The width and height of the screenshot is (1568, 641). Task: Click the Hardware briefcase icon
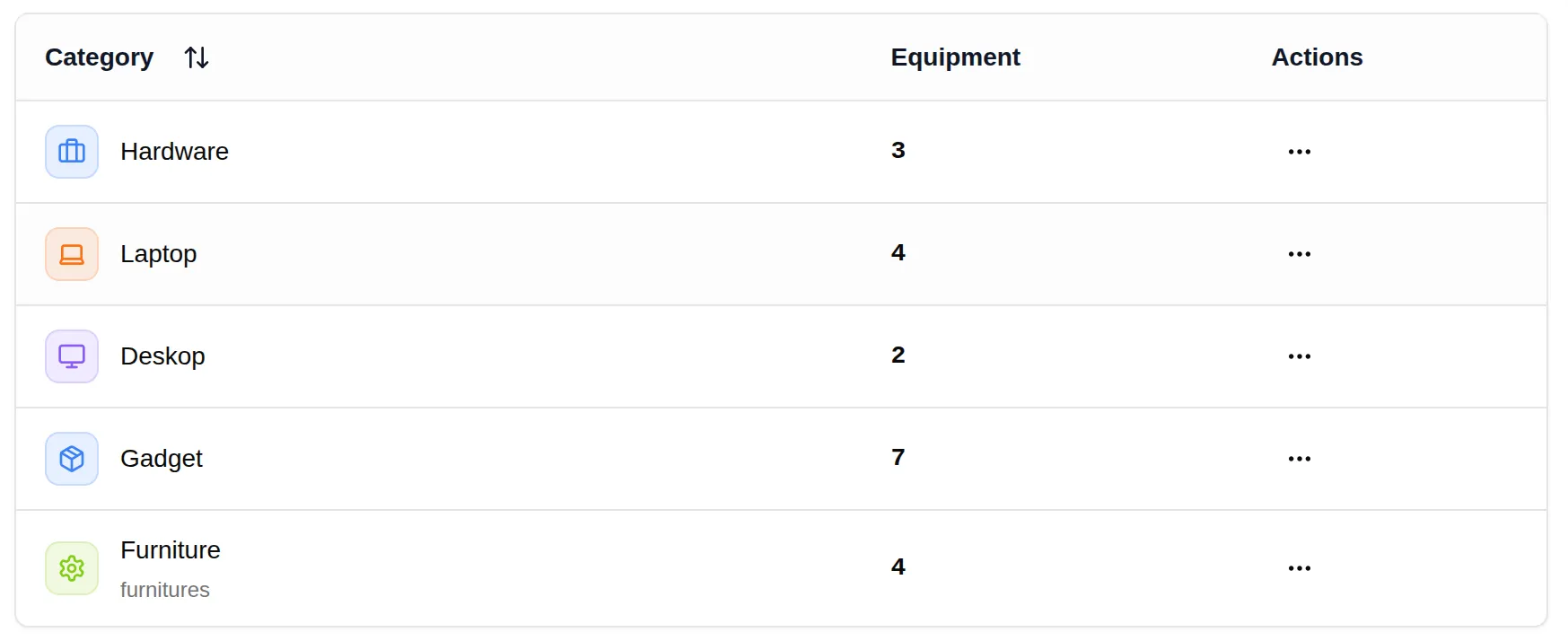coord(72,152)
